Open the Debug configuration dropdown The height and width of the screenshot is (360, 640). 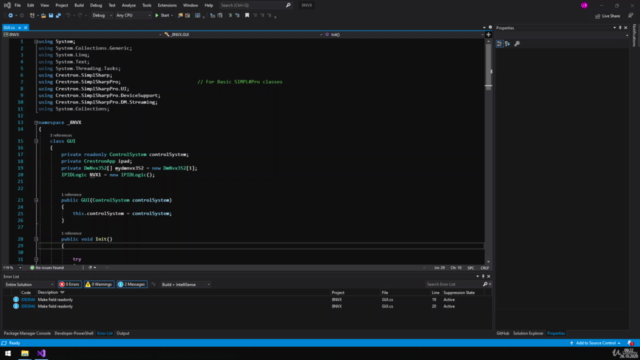[x=102, y=16]
